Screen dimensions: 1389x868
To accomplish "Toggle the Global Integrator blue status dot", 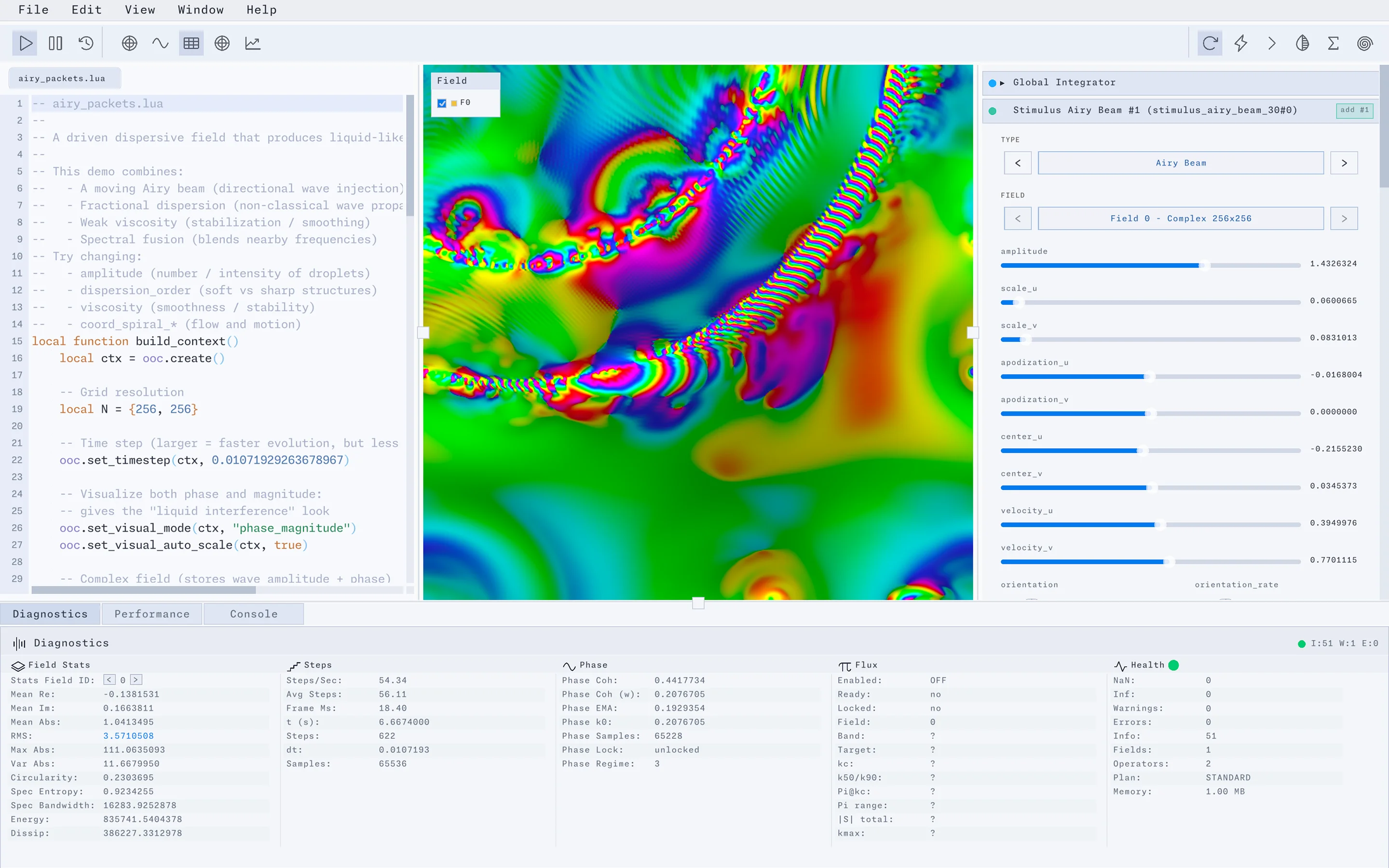I will click(x=993, y=83).
